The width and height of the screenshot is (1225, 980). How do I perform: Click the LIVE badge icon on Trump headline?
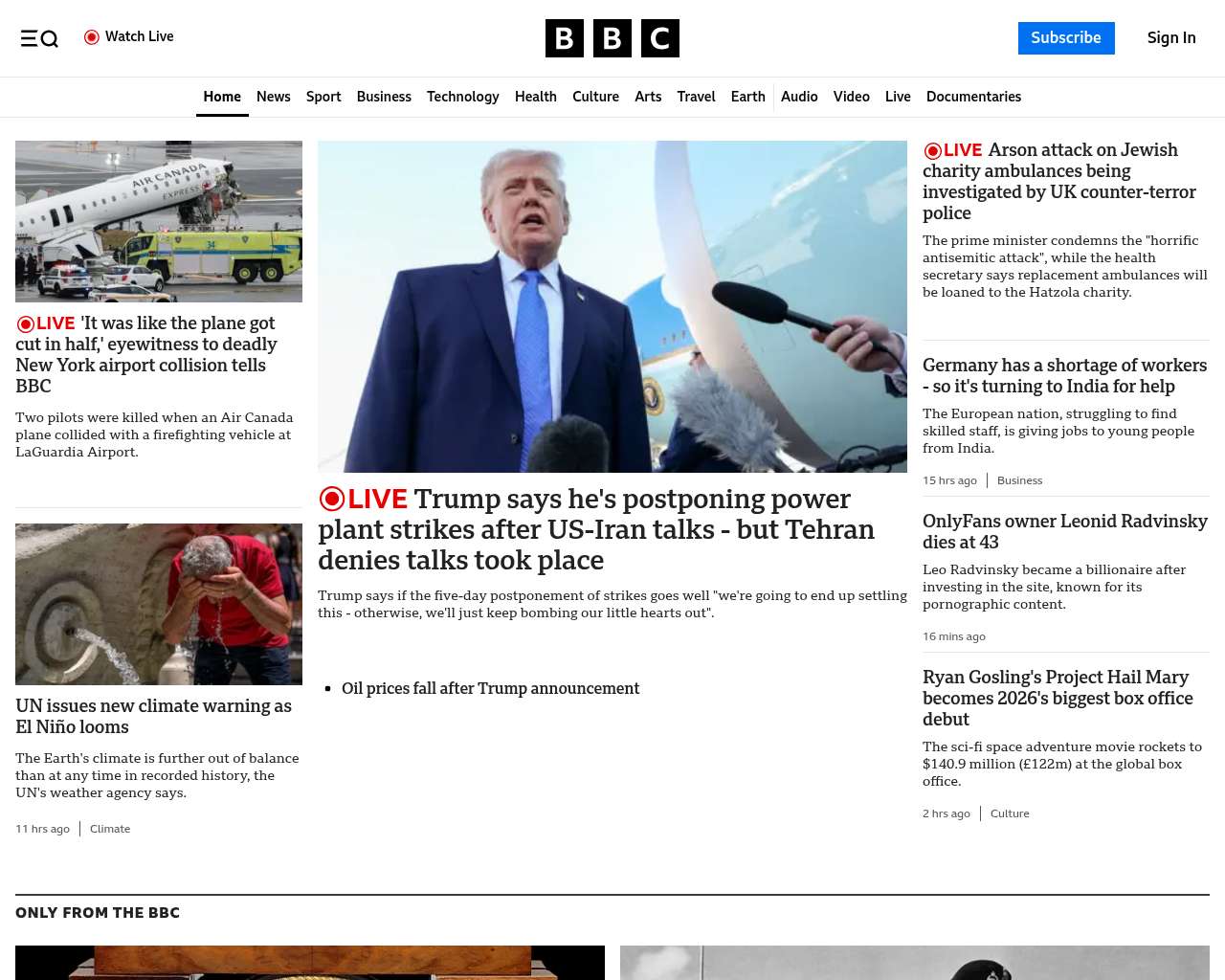click(363, 499)
